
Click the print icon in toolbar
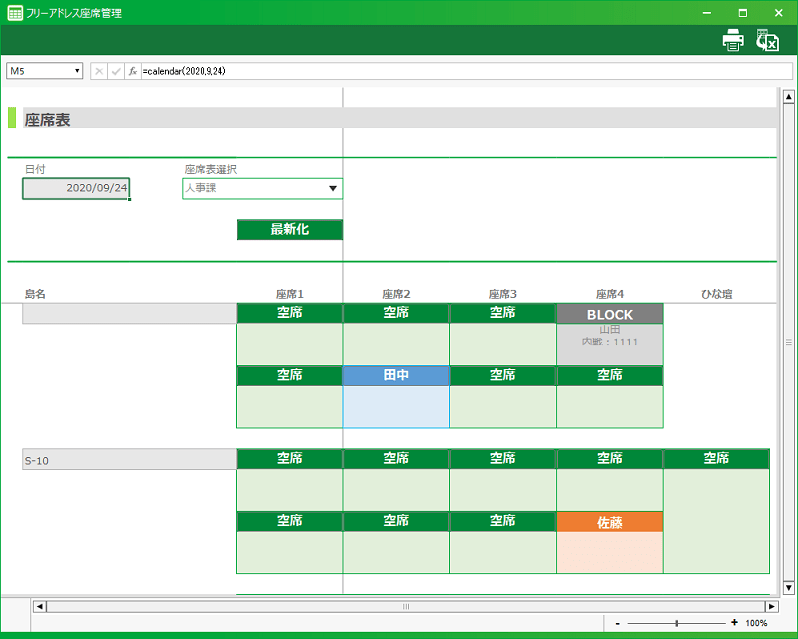pyautogui.click(x=733, y=40)
